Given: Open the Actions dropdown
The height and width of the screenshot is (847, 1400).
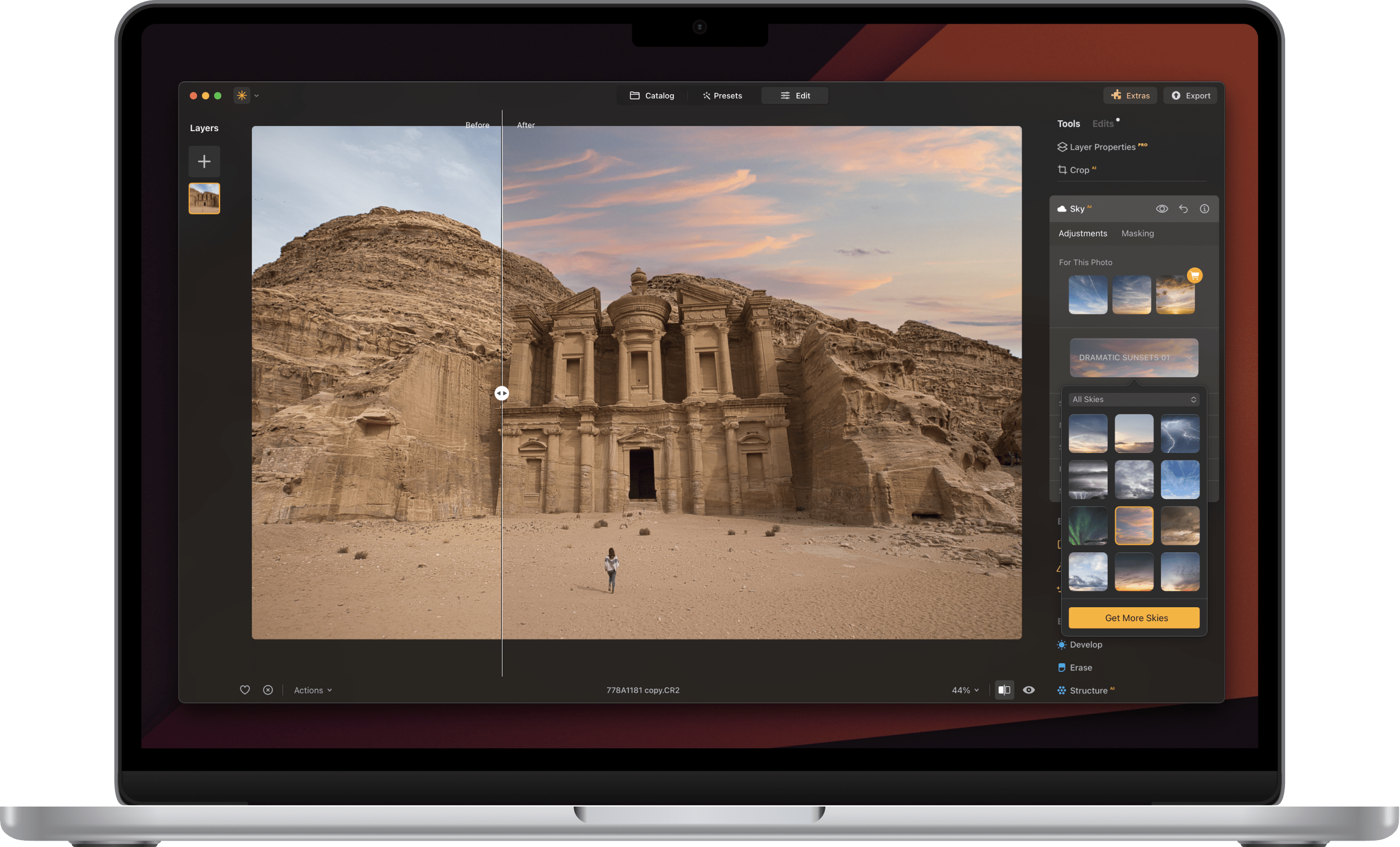Looking at the screenshot, I should coord(312,689).
